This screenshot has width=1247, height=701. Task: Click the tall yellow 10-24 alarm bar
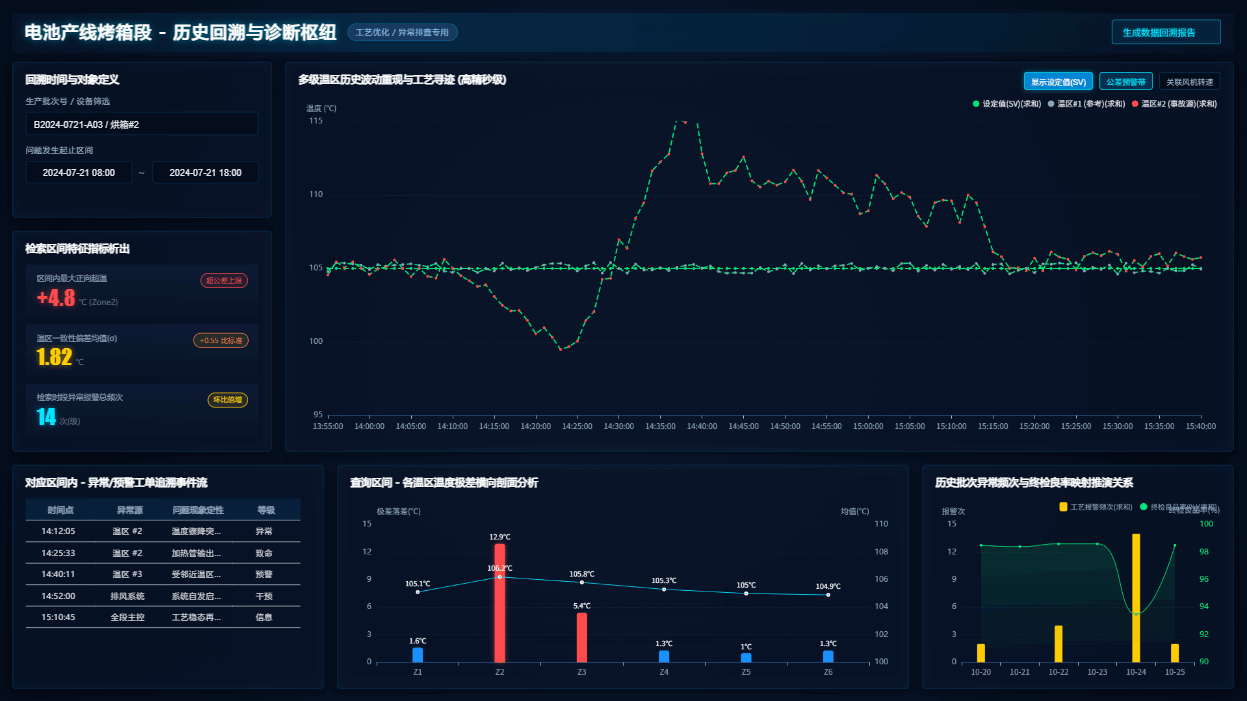pyautogui.click(x=1136, y=598)
